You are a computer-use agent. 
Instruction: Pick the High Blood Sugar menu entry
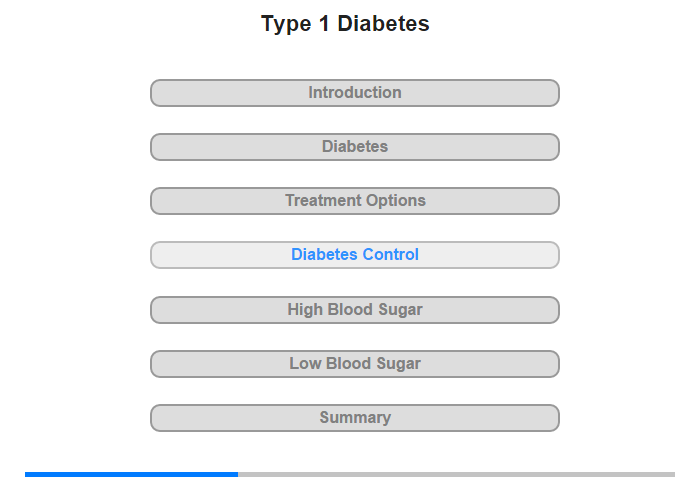point(354,309)
